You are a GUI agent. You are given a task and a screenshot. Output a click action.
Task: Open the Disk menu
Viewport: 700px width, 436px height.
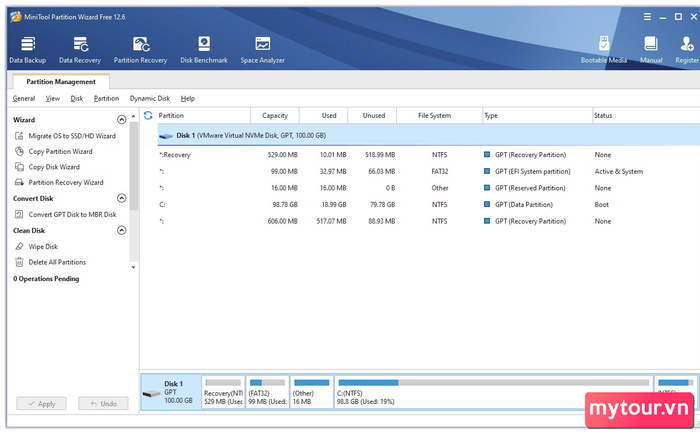[x=77, y=99]
